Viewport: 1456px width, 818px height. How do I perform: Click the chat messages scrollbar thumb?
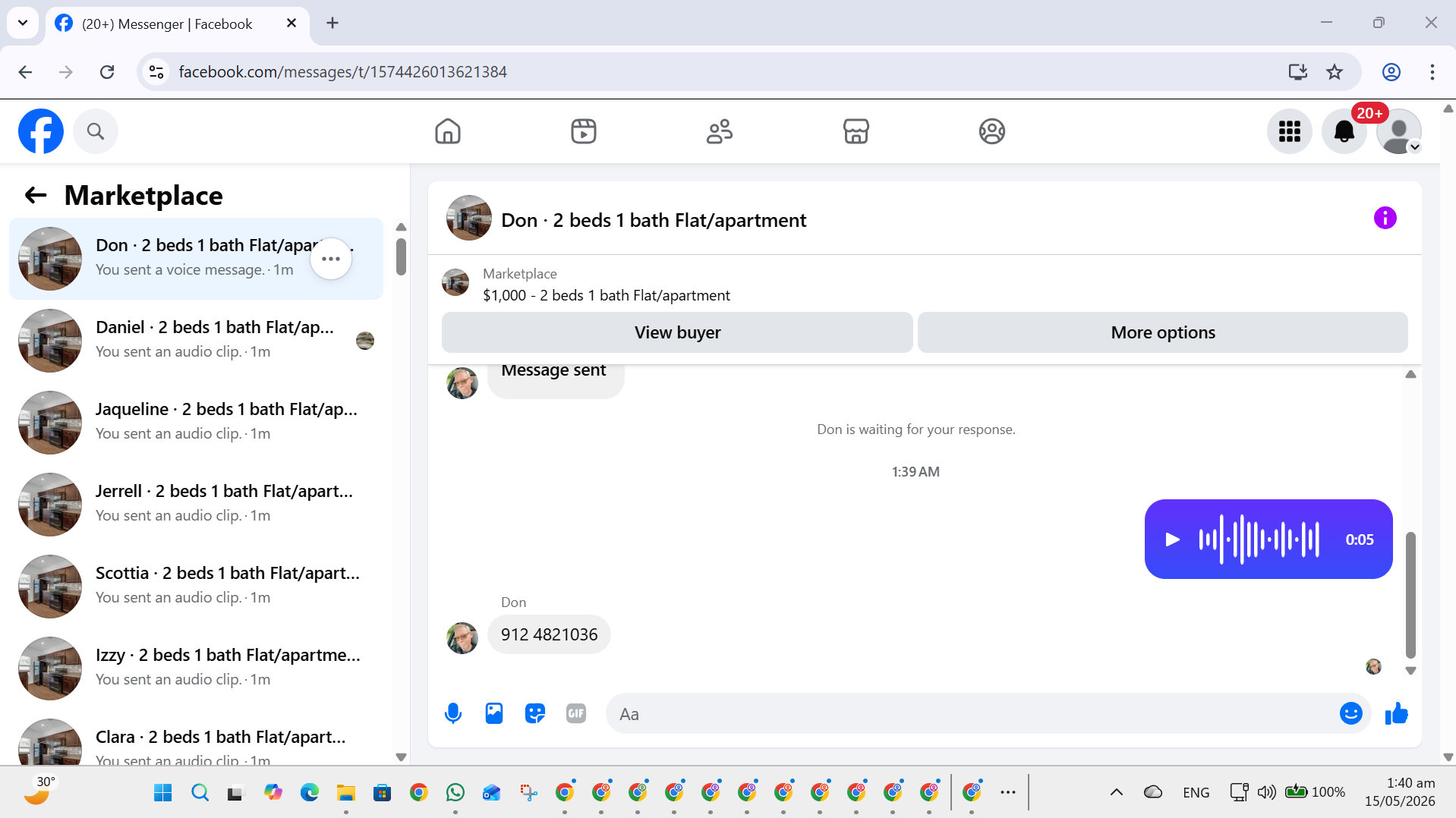(1410, 595)
